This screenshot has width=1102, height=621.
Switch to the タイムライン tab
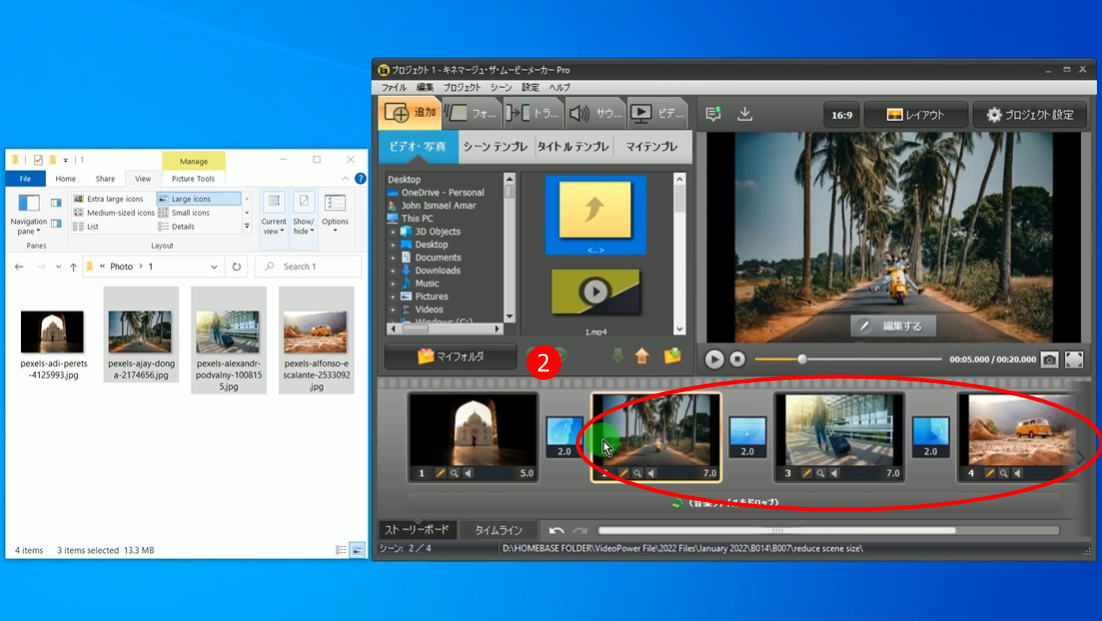pos(498,530)
